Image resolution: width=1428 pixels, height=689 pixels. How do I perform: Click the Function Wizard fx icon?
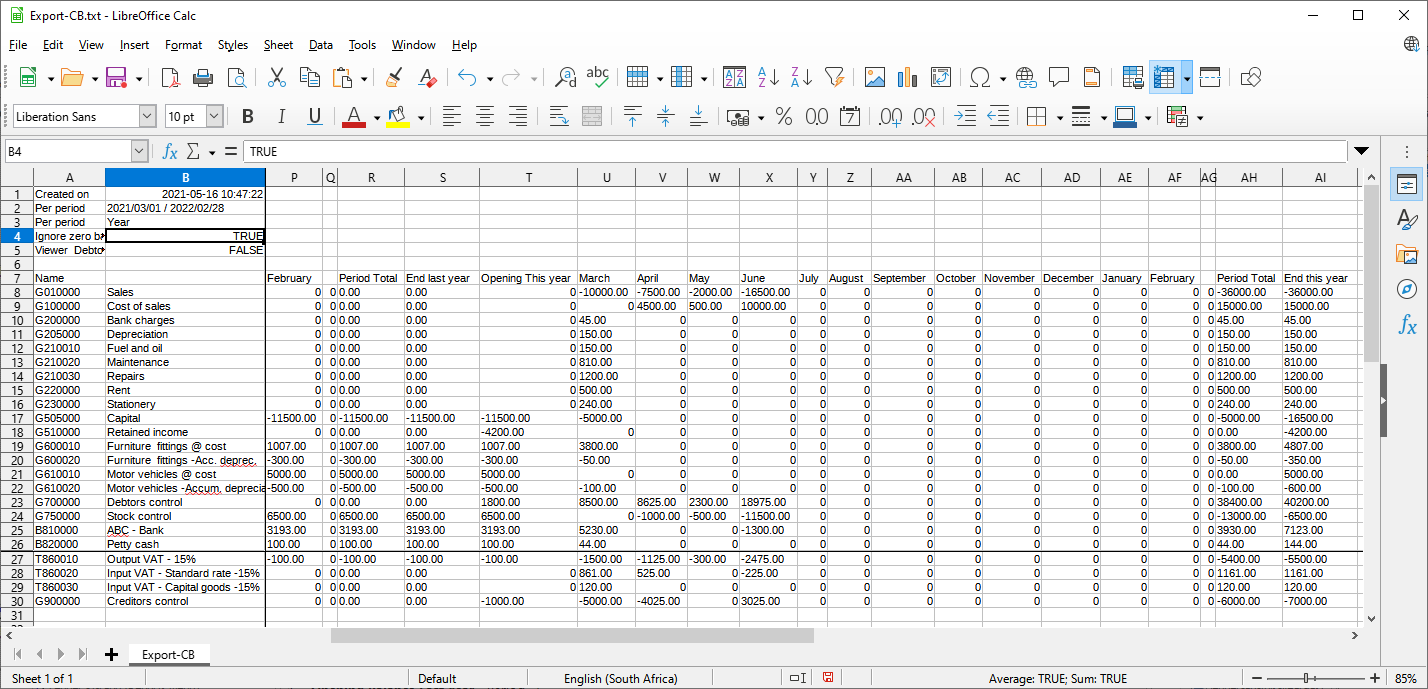pyautogui.click(x=170, y=151)
